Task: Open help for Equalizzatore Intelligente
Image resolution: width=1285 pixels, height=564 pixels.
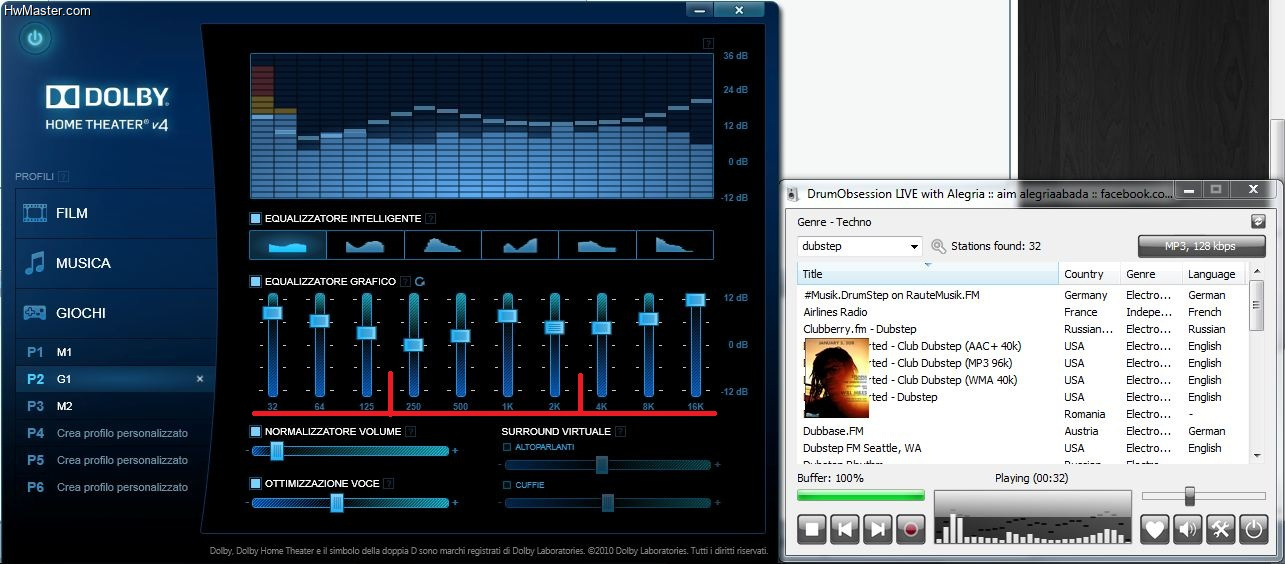Action: (430, 218)
